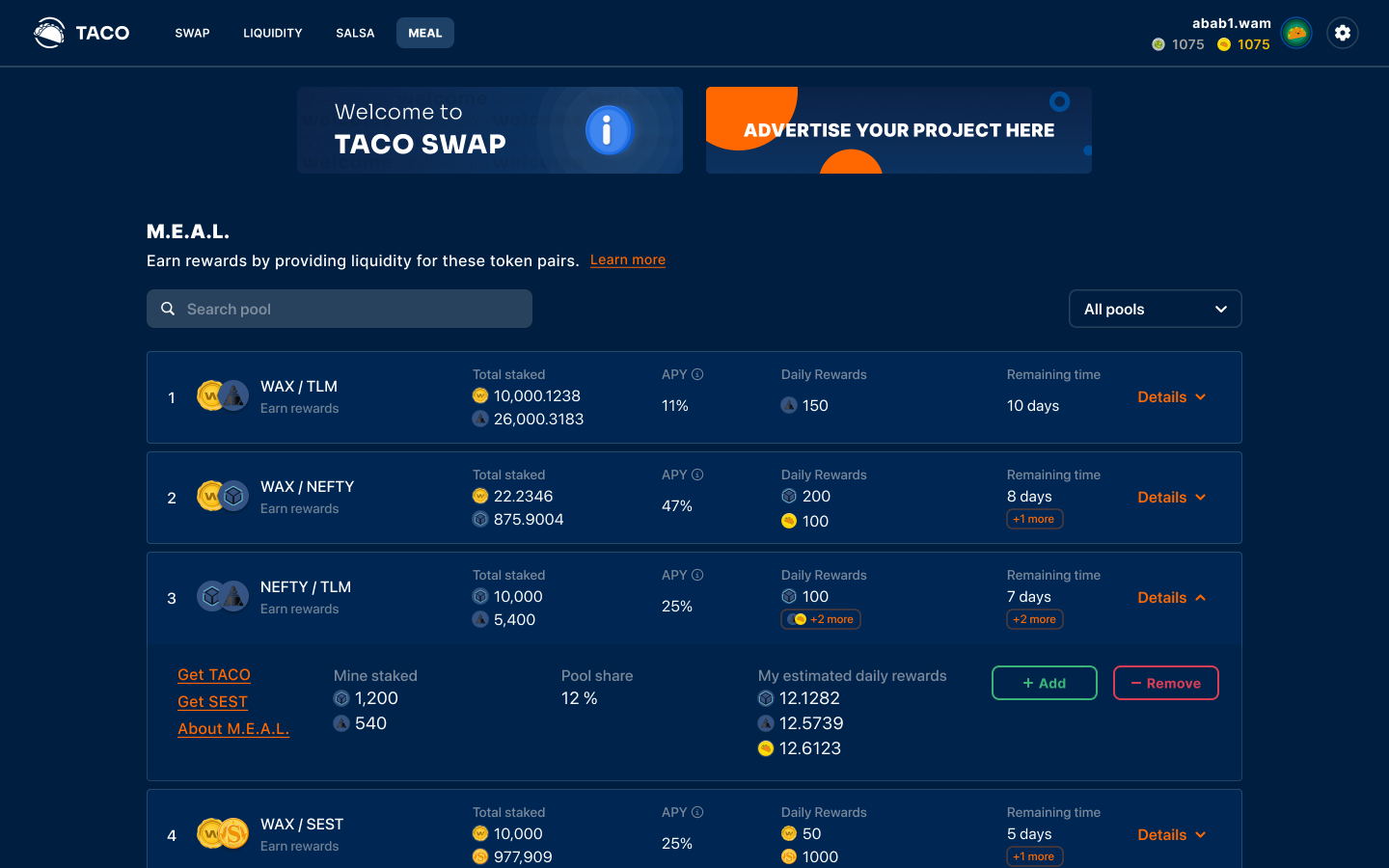Viewport: 1389px width, 868px height.
Task: Show +2 more remaining time in NEFTY / TLM
Action: (1035, 619)
